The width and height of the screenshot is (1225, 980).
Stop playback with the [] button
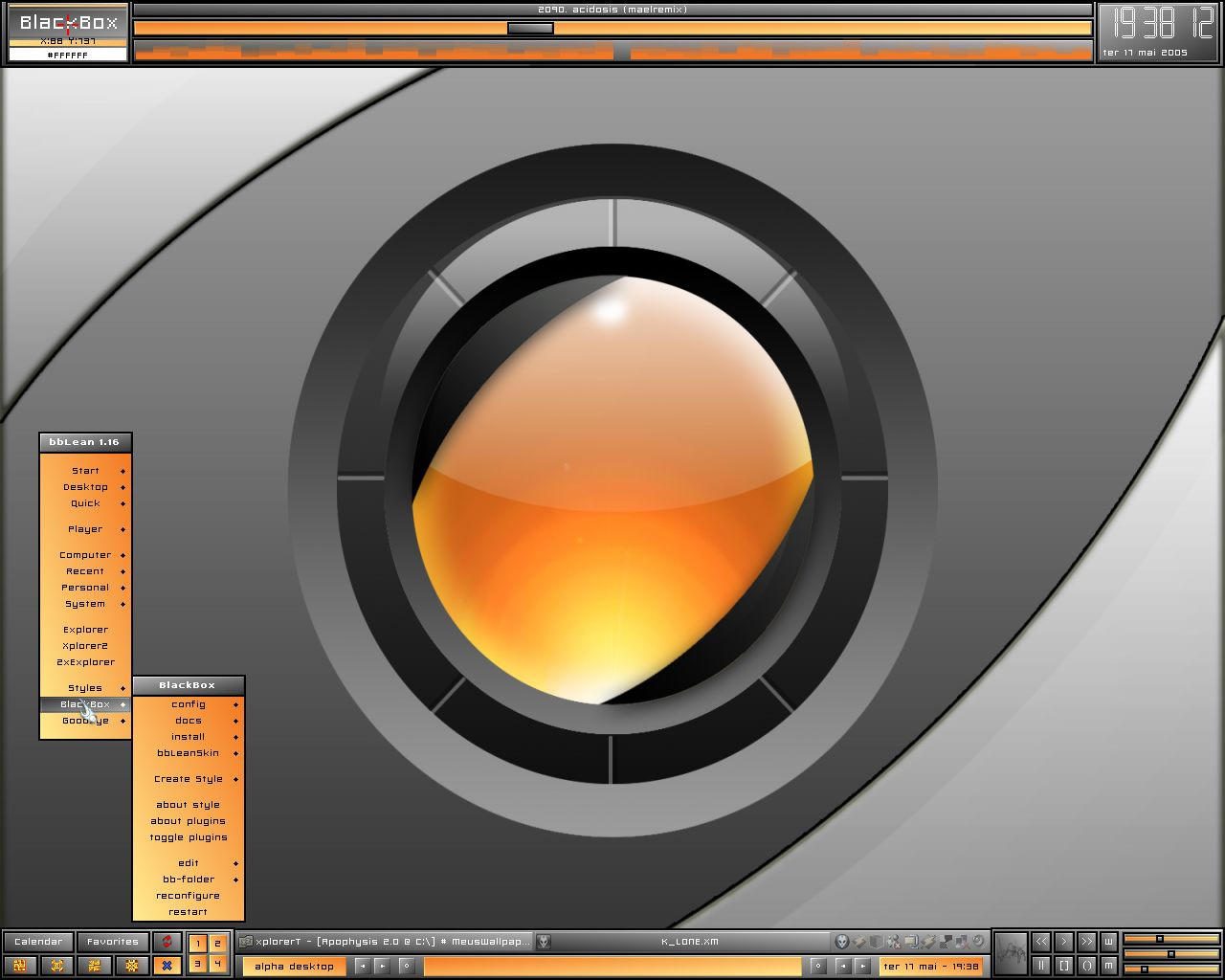point(1064,966)
